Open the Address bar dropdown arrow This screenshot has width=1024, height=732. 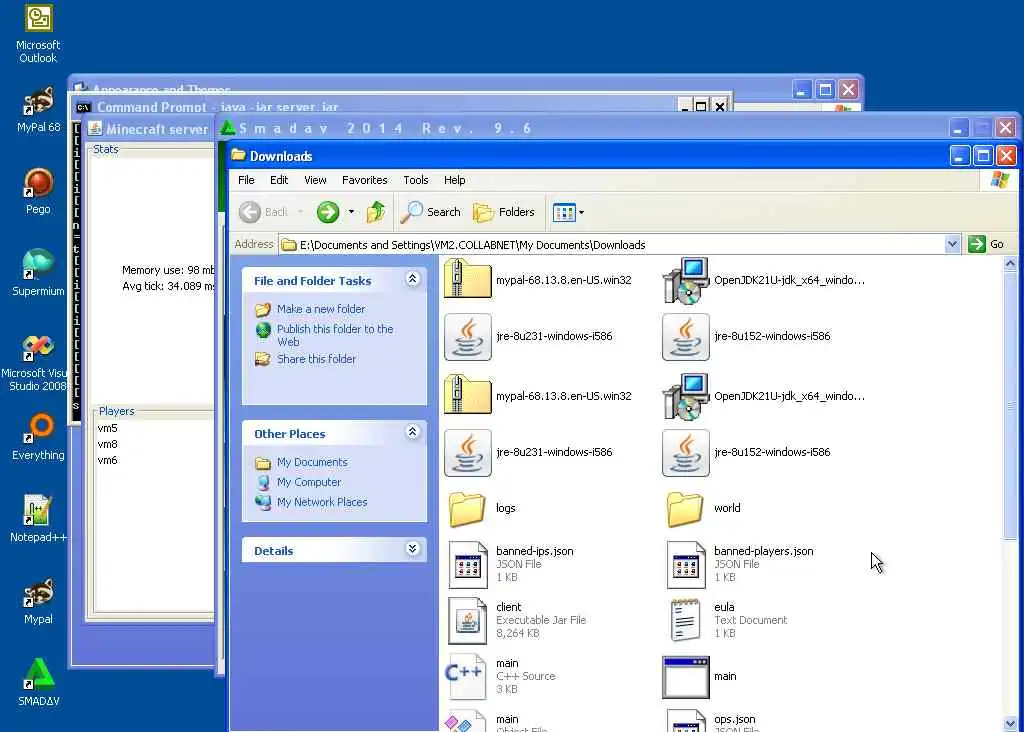[x=952, y=244]
